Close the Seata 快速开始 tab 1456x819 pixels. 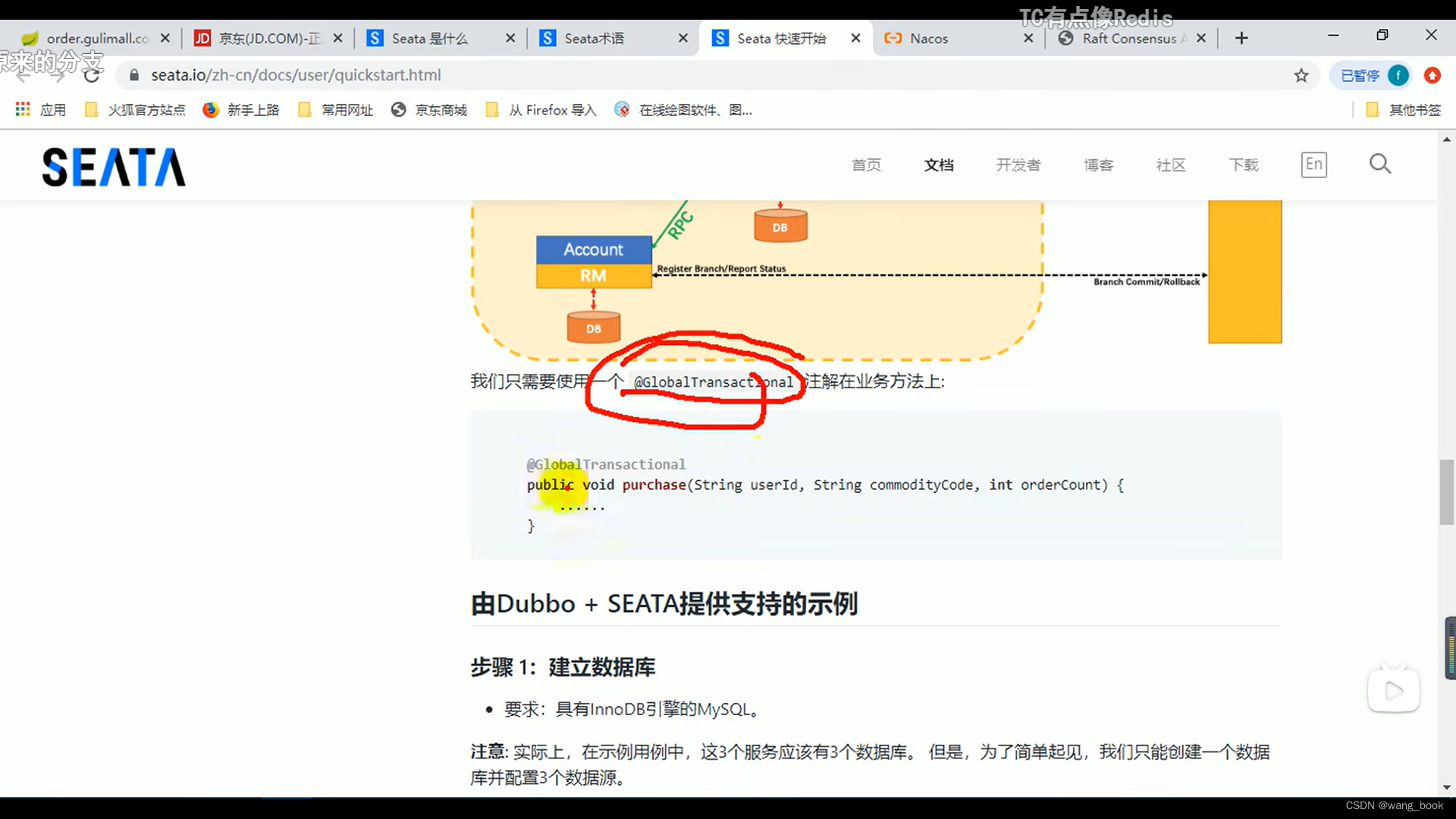pyautogui.click(x=856, y=38)
